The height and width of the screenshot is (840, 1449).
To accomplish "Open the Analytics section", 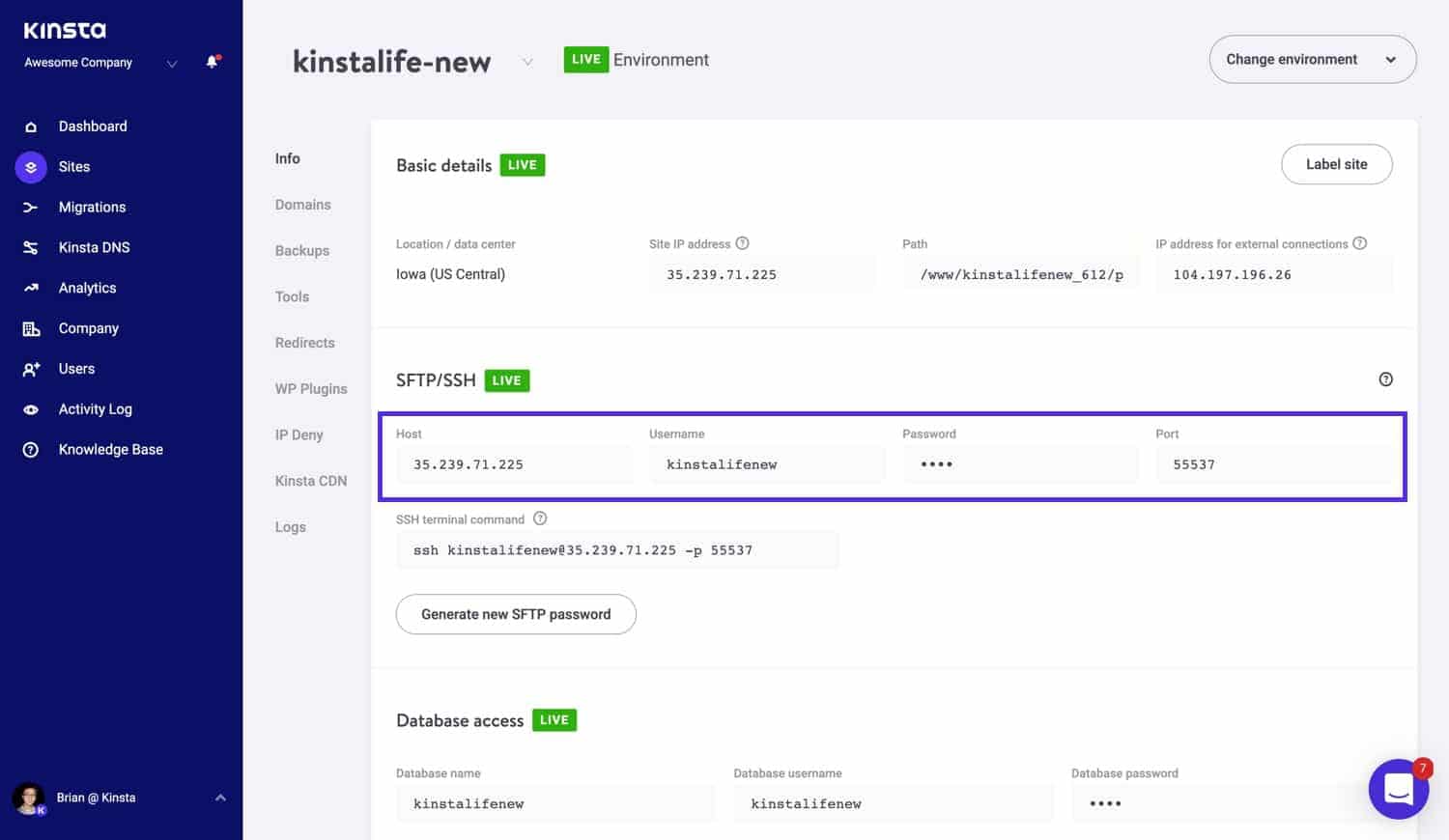I will click(87, 288).
